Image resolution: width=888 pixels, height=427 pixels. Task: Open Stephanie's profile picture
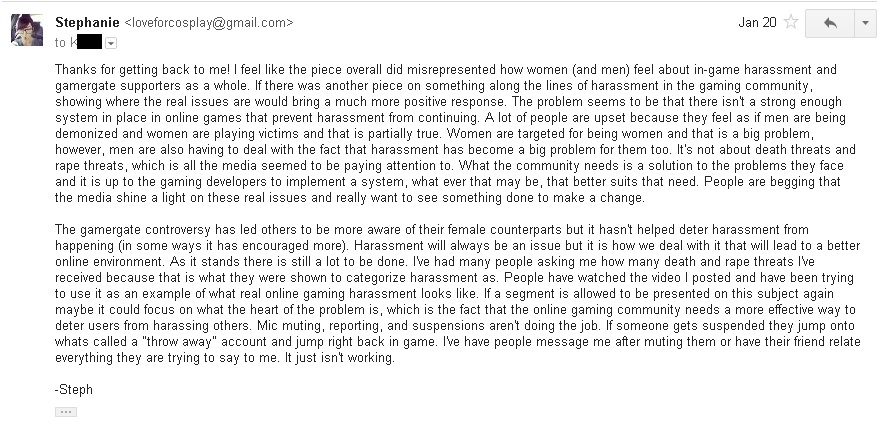tap(27, 30)
